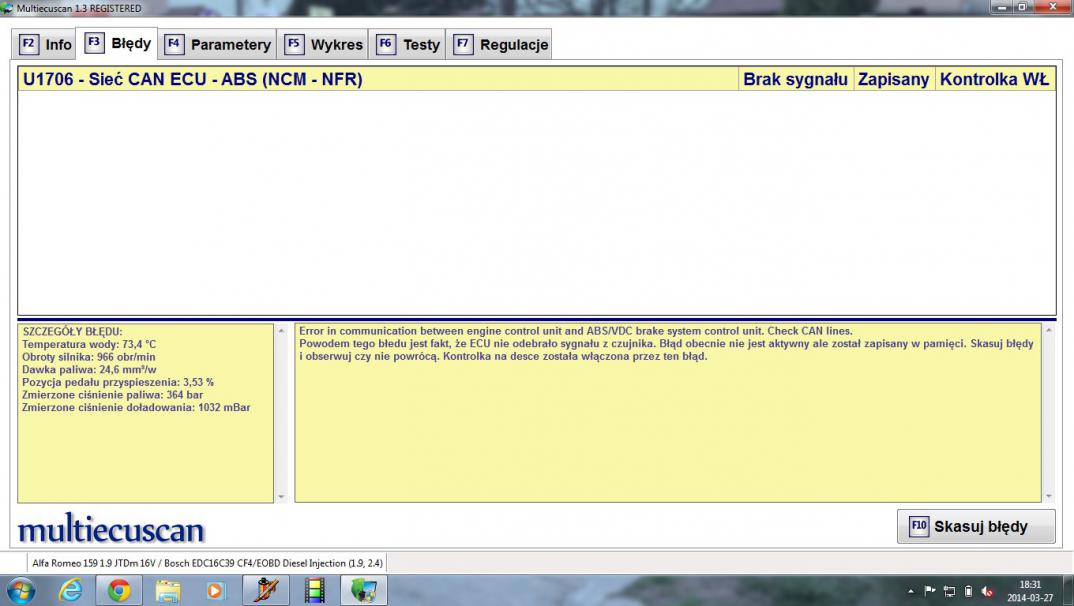Open File Explorer folder icon in taskbar
Viewport: 1074px width, 606px height.
click(x=167, y=590)
